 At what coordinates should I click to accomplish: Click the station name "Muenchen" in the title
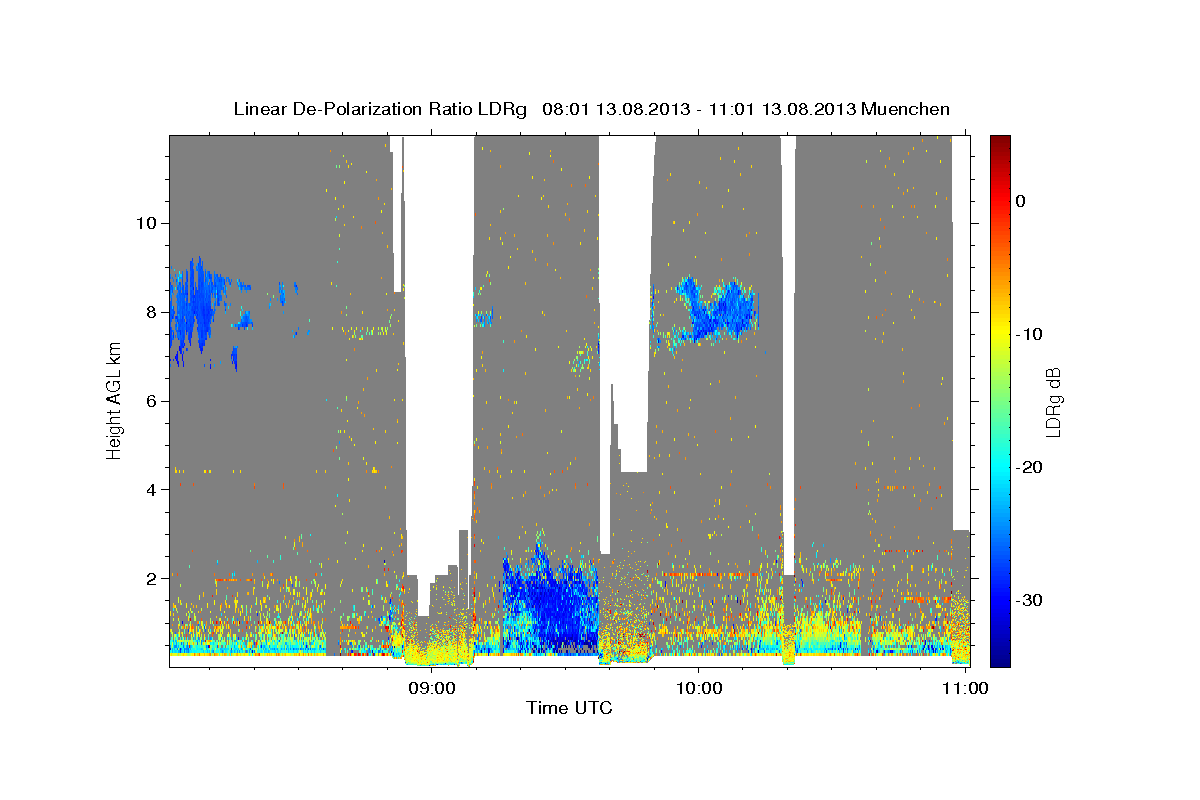(x=904, y=109)
